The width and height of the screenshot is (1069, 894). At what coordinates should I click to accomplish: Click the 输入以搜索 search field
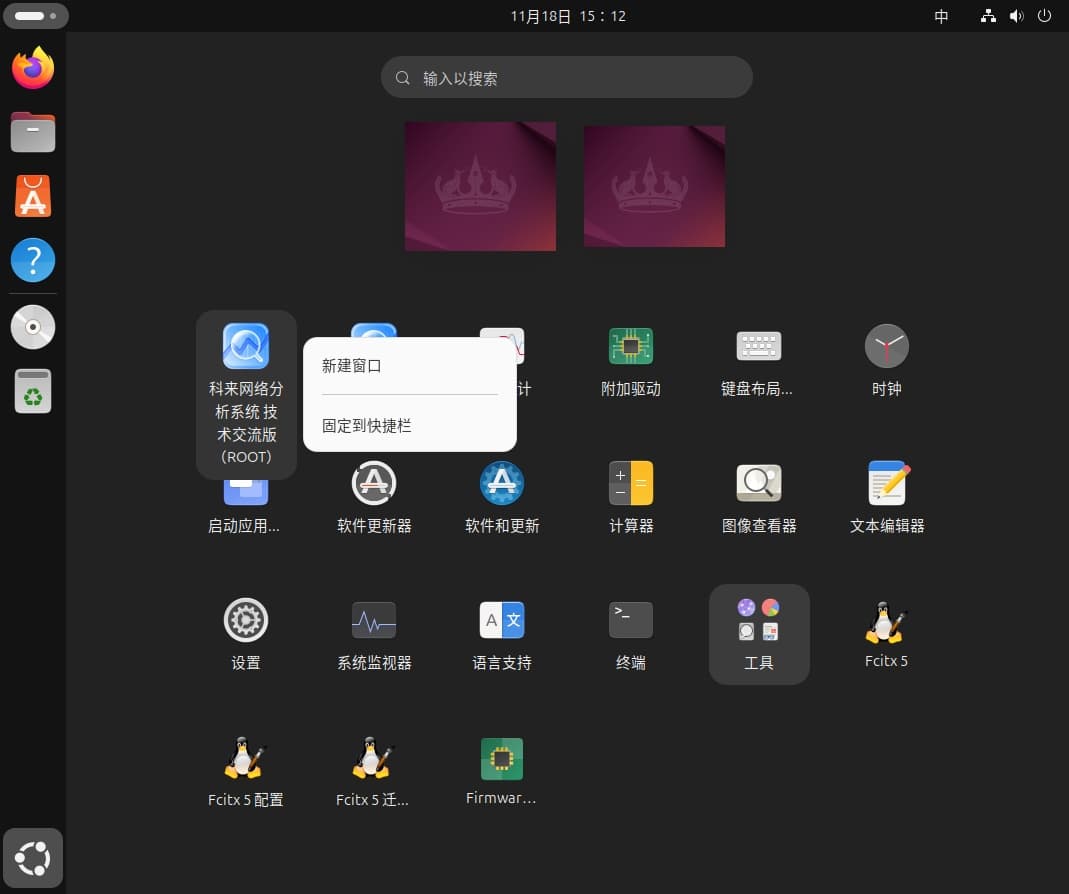566,78
